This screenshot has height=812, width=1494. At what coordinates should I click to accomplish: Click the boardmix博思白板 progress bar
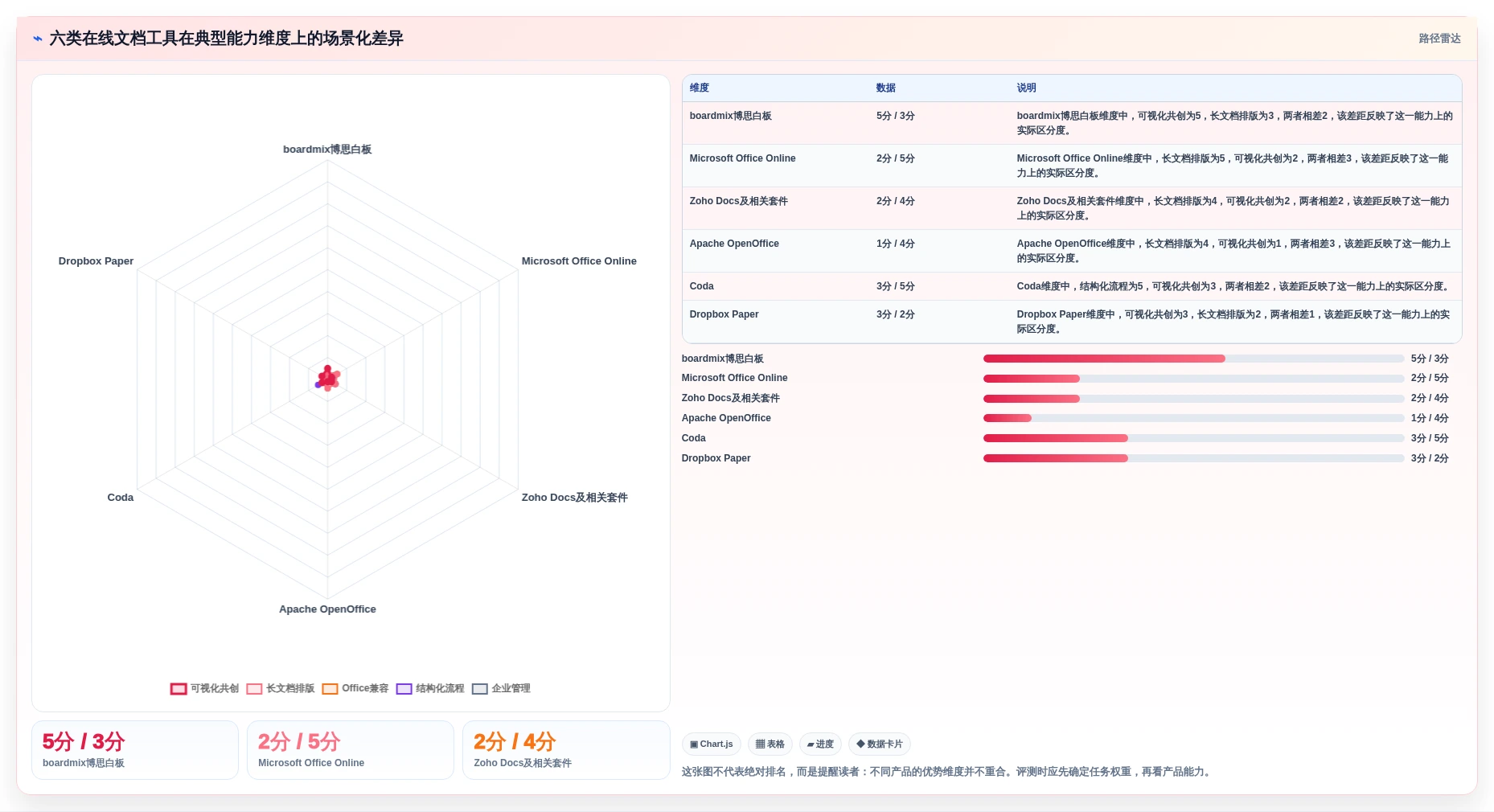(x=1193, y=359)
